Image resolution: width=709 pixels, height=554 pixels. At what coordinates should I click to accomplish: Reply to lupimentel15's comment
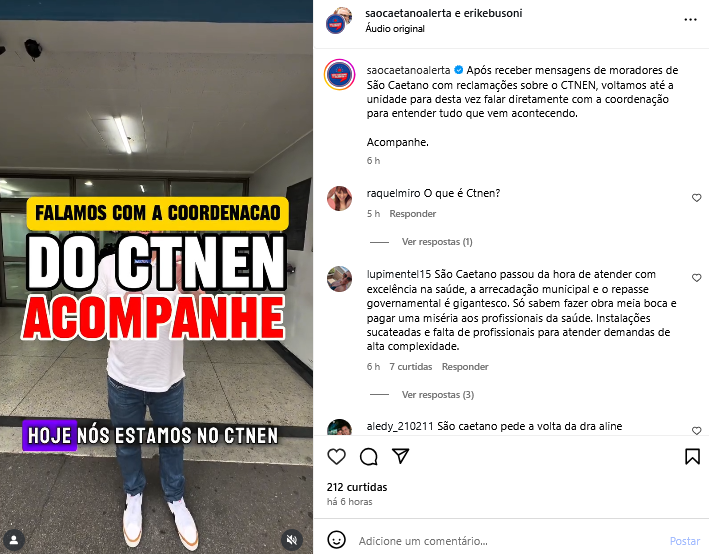(x=465, y=367)
